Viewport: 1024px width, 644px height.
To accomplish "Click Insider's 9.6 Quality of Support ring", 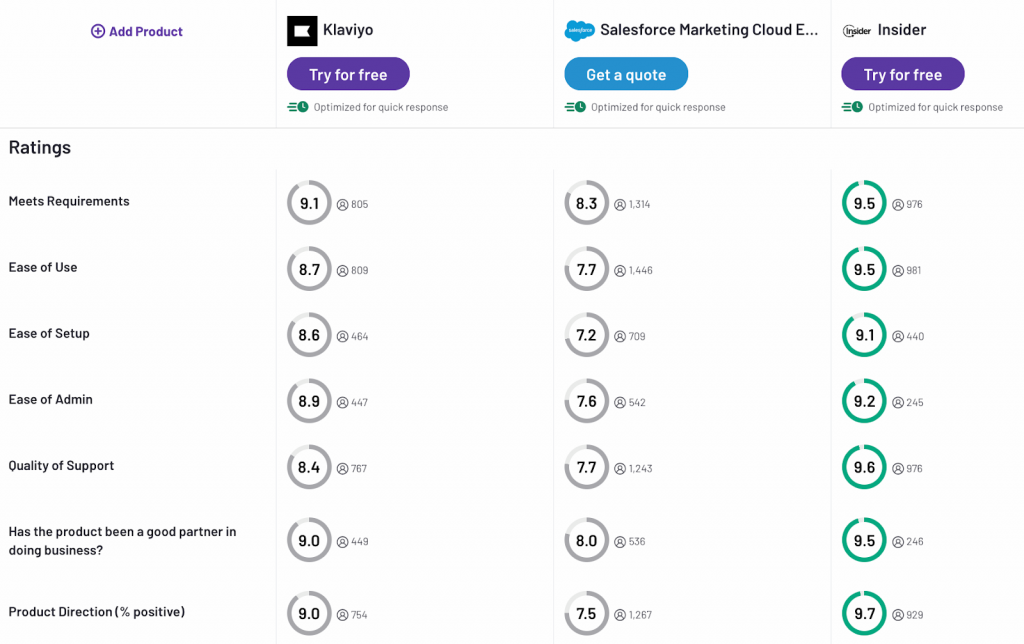I will [x=864, y=467].
